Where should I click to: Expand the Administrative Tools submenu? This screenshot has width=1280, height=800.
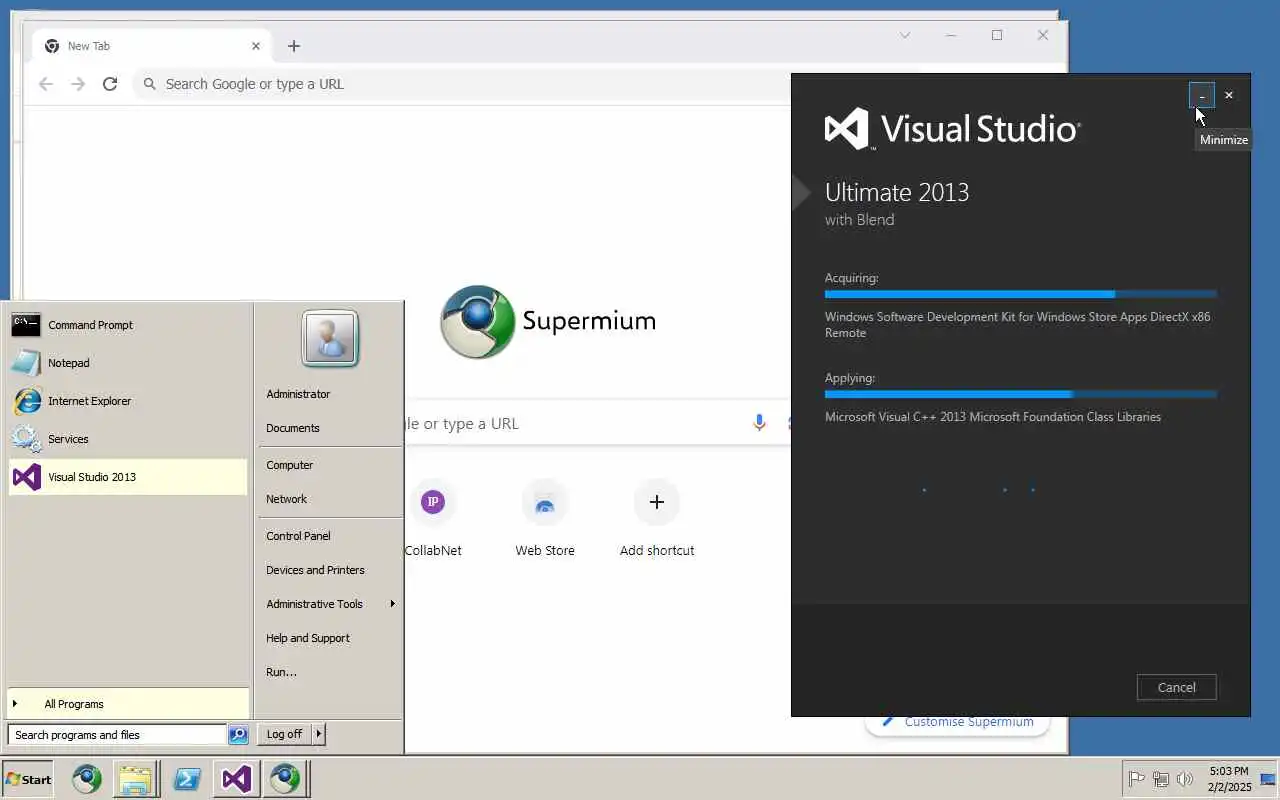pos(329,604)
